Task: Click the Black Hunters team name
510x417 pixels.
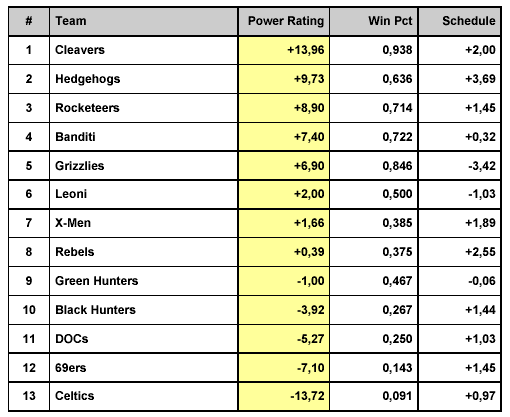Action: coord(96,310)
